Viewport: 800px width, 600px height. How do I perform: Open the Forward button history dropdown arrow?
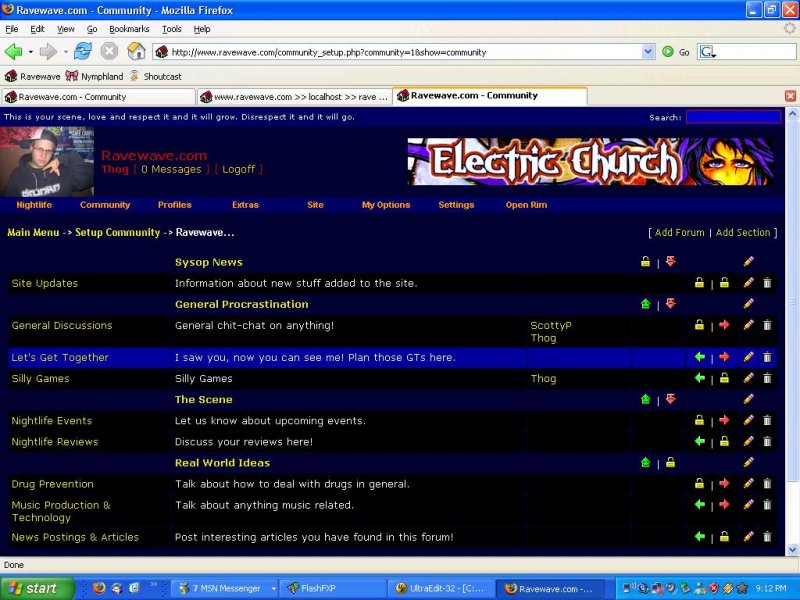[x=66, y=52]
